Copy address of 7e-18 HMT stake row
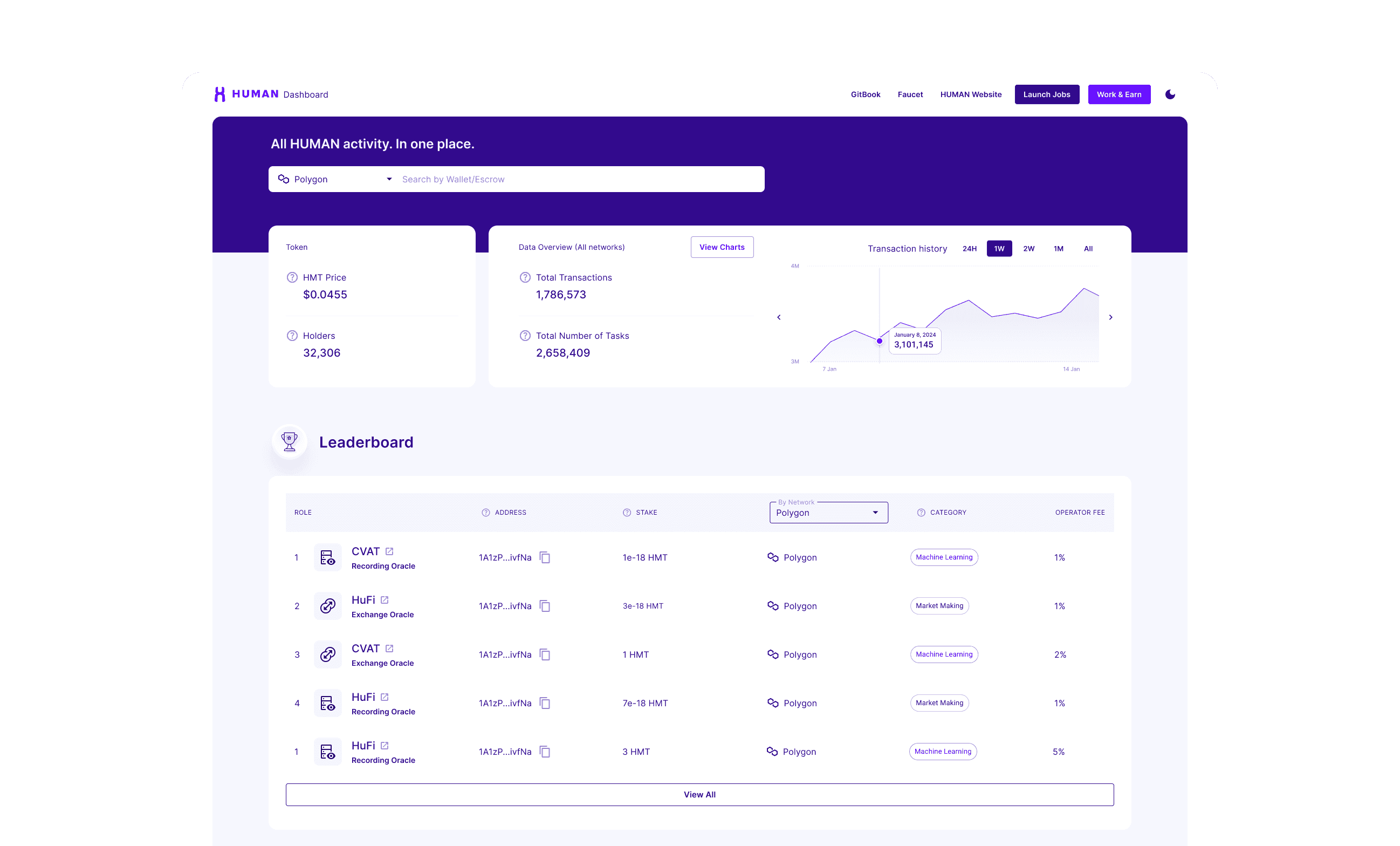The image size is (1400, 846). [544, 702]
